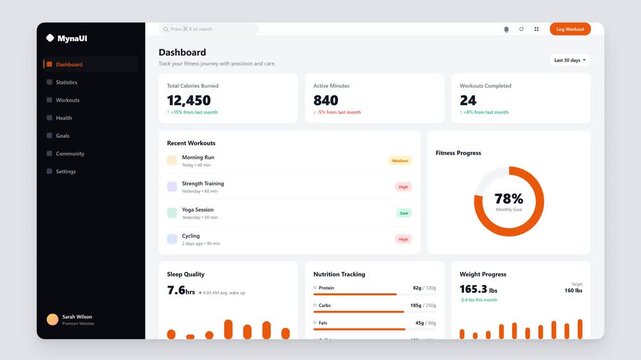Click the 78% monthly goal value
This screenshot has height=360, width=641.
click(x=509, y=199)
